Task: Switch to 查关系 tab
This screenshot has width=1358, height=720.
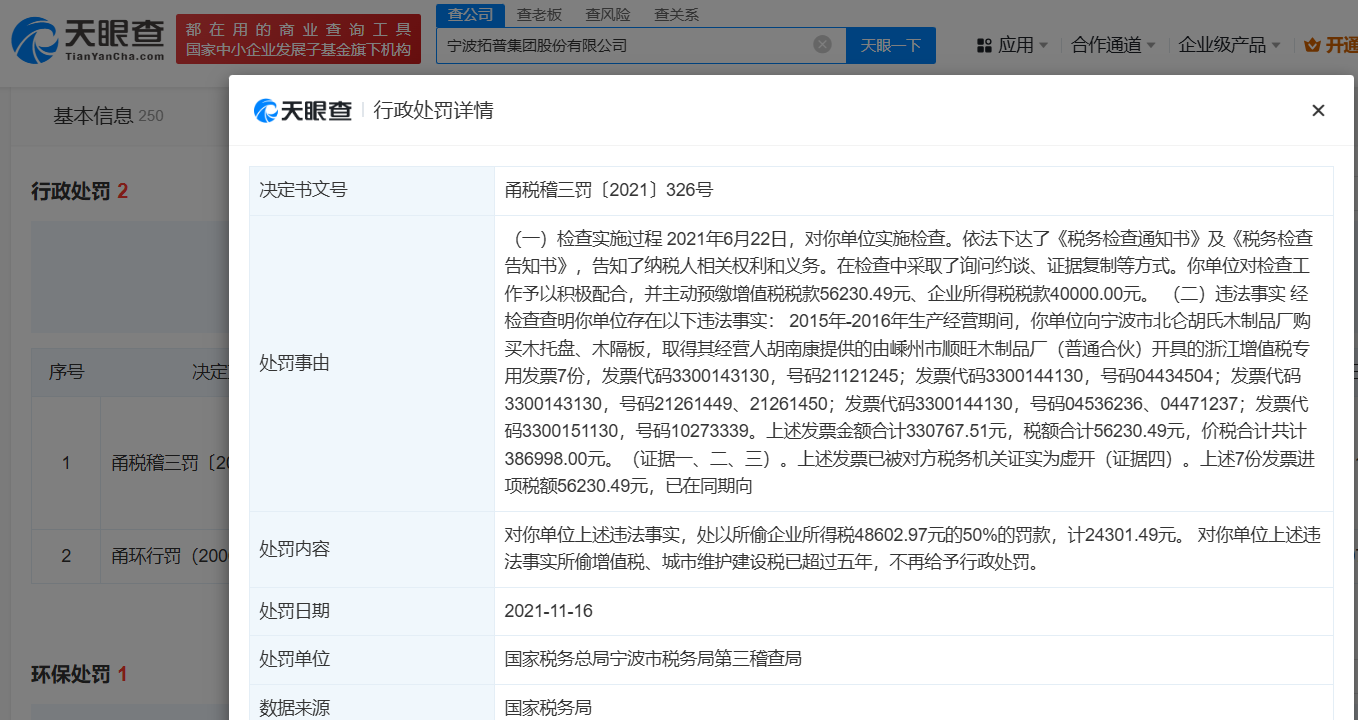Action: click(677, 14)
